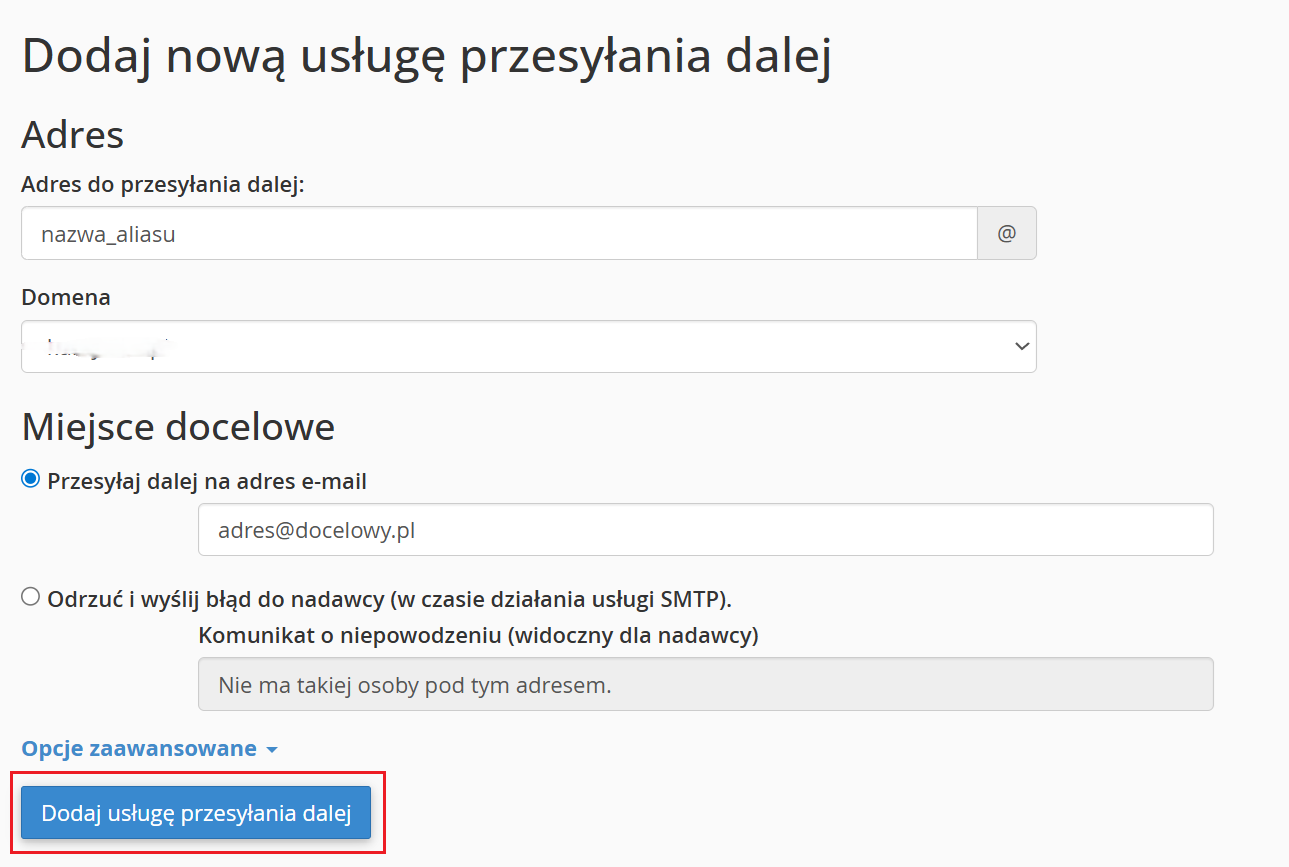Screen dimensions: 1289x867
Task: Open the Domena select box
Action: pos(528,346)
